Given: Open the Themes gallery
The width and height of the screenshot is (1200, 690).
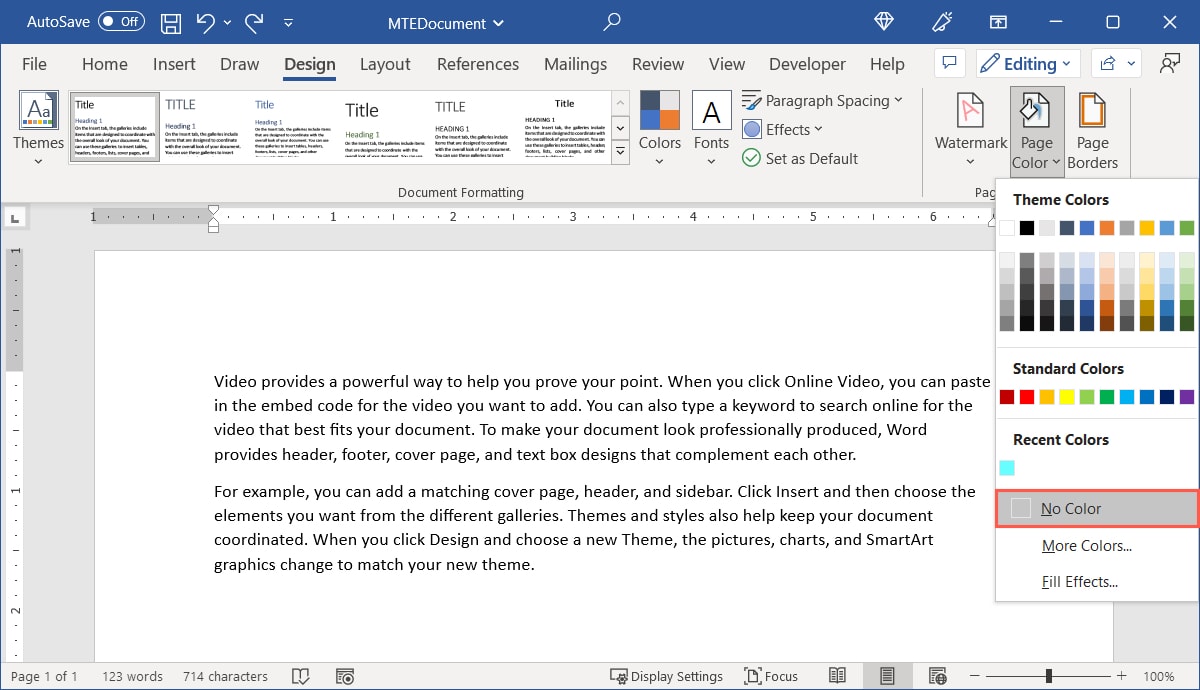Looking at the screenshot, I should [38, 126].
